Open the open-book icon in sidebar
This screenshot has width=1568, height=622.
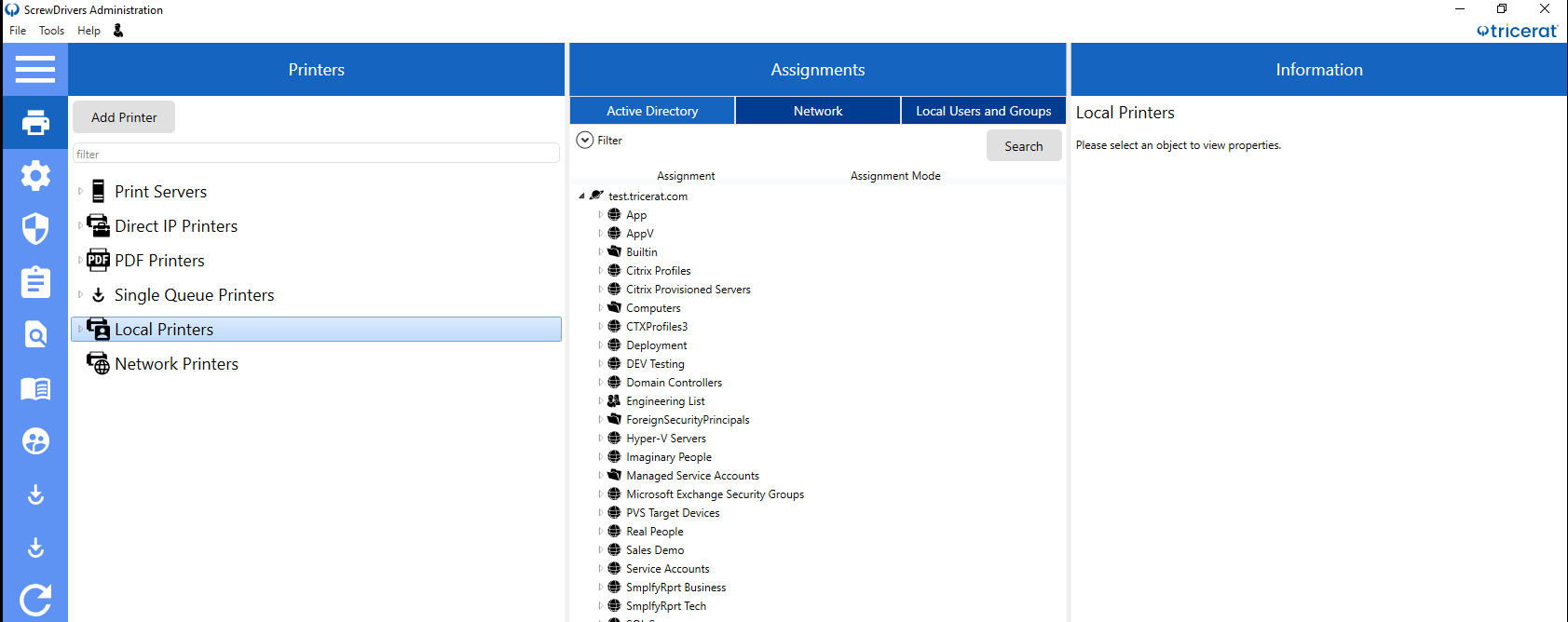click(x=35, y=388)
